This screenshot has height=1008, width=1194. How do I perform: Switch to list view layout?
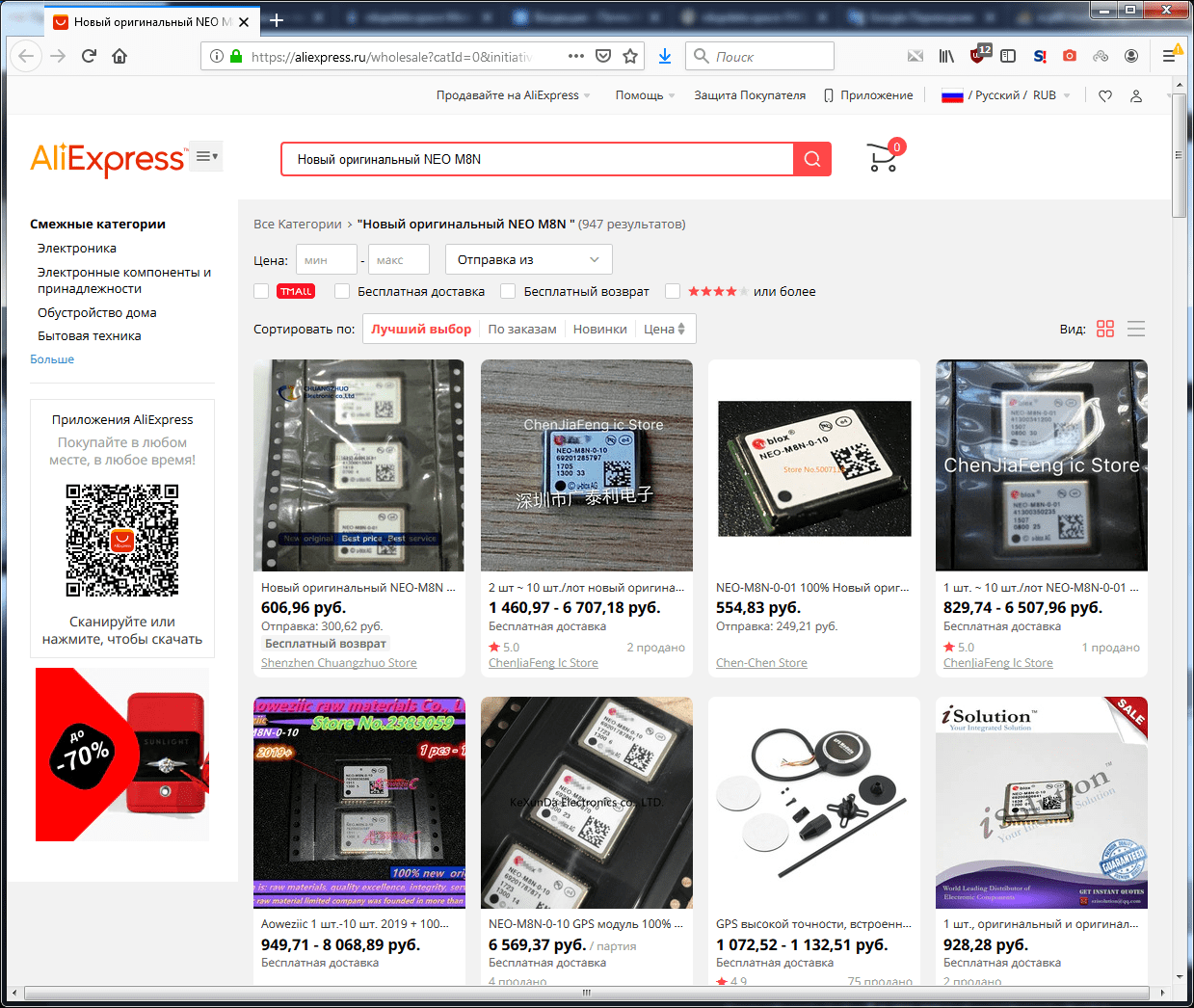[x=1136, y=329]
